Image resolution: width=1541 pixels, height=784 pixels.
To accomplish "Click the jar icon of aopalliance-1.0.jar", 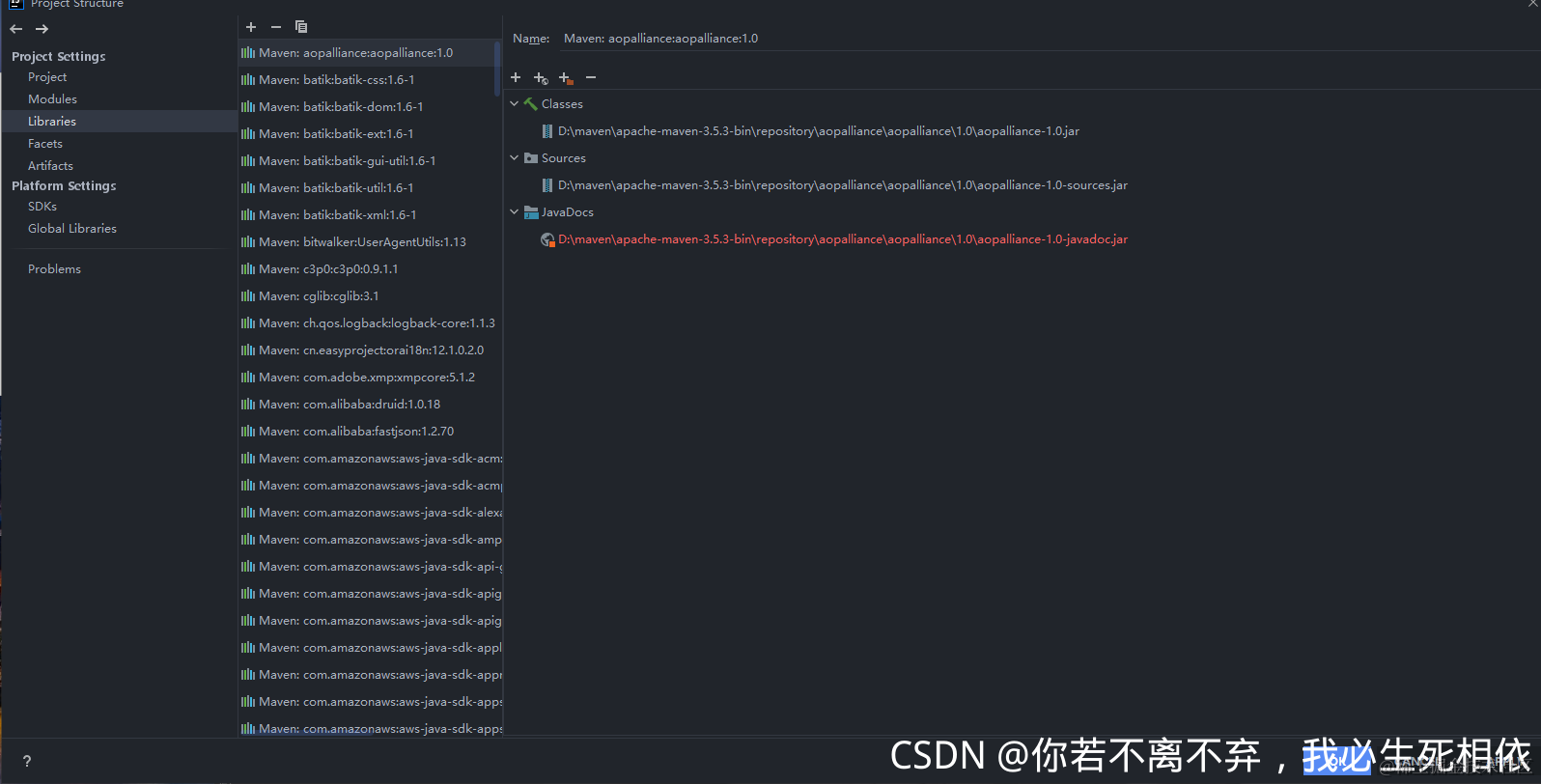I will (x=547, y=131).
